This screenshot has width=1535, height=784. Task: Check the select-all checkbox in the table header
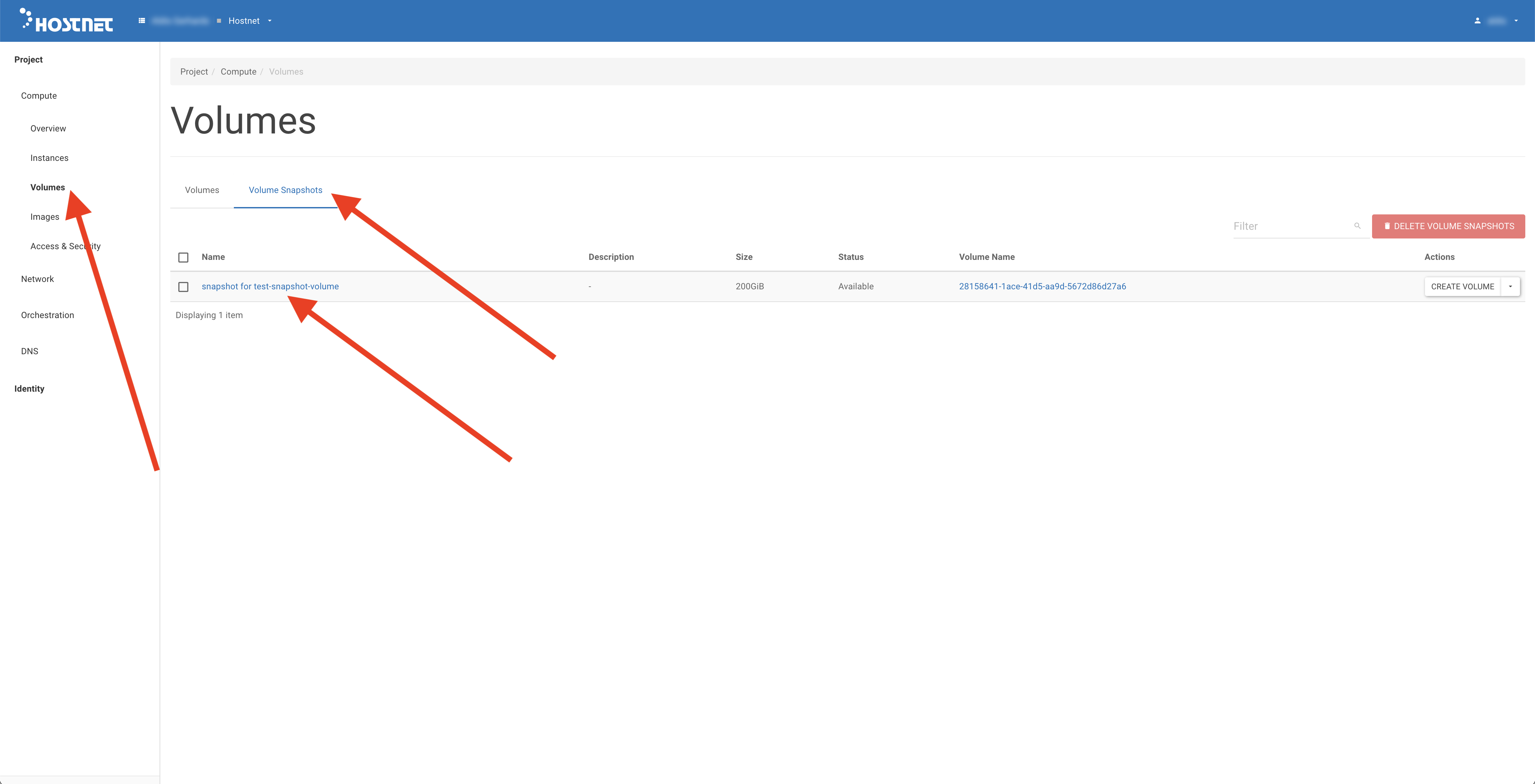(183, 257)
